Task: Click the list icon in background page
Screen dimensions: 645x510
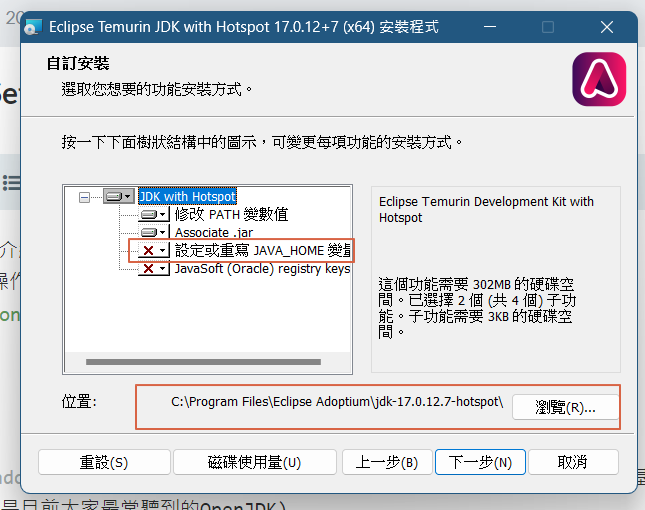Action: (x=12, y=183)
